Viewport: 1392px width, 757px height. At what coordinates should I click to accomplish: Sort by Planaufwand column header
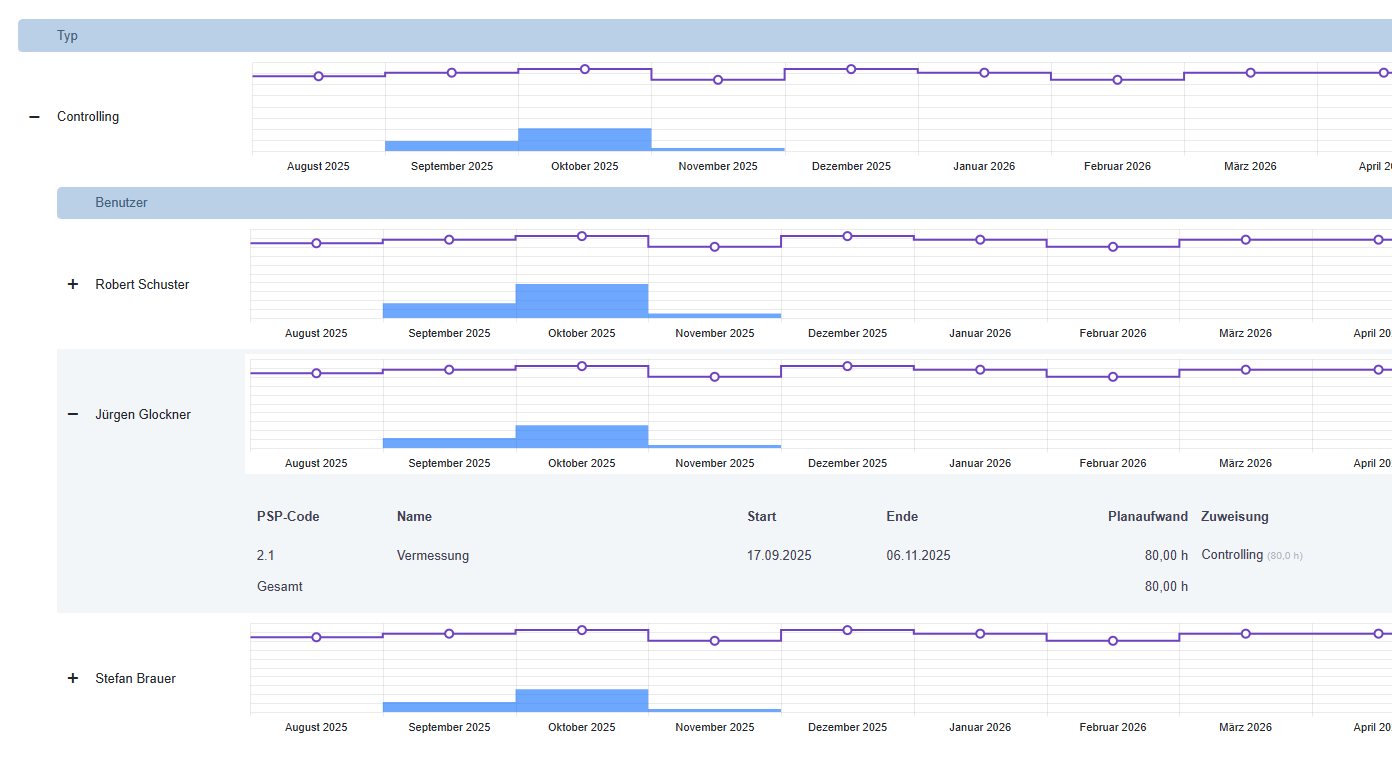(x=1148, y=517)
